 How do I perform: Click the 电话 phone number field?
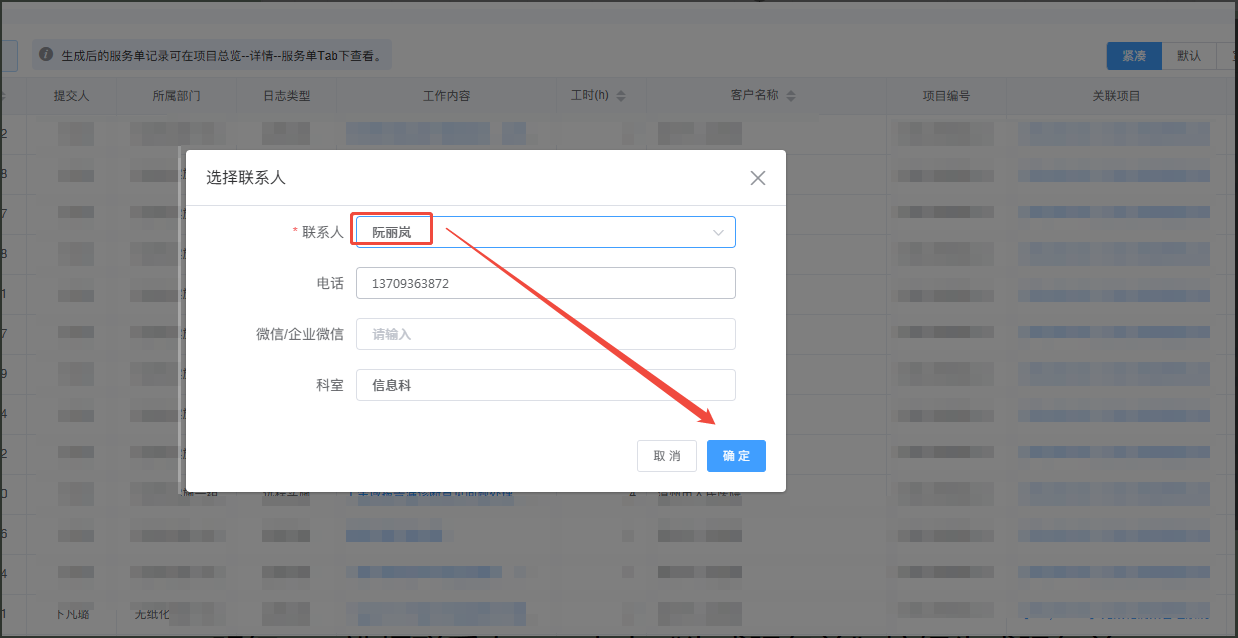[545, 283]
